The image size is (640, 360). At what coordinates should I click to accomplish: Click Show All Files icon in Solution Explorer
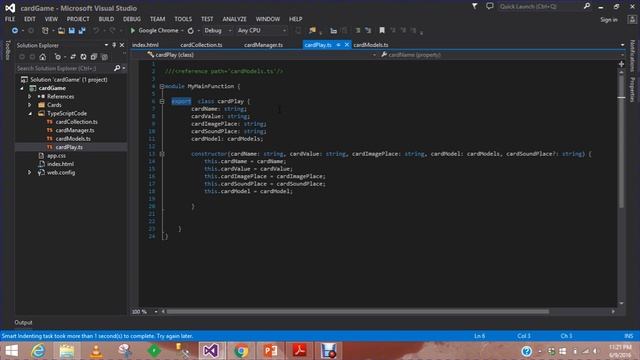(104, 57)
